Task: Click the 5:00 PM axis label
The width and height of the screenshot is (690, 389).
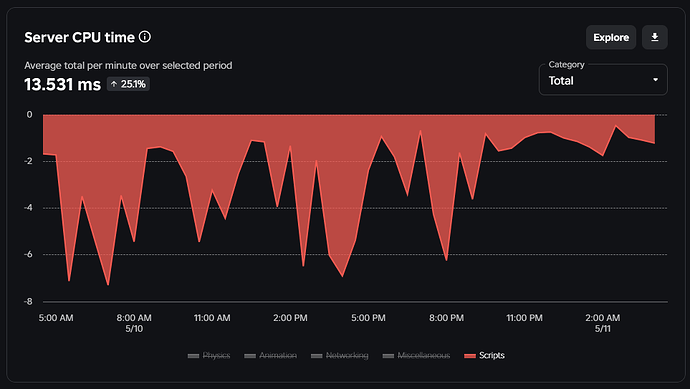Action: coord(368,318)
